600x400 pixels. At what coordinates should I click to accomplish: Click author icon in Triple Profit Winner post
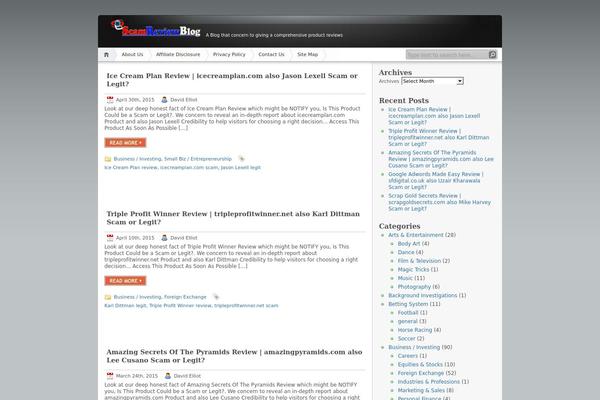164,238
